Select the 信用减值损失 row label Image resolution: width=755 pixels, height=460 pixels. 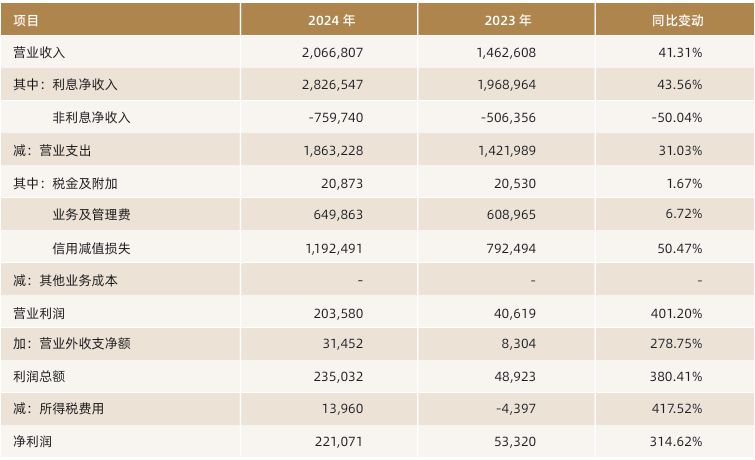pyautogui.click(x=92, y=247)
